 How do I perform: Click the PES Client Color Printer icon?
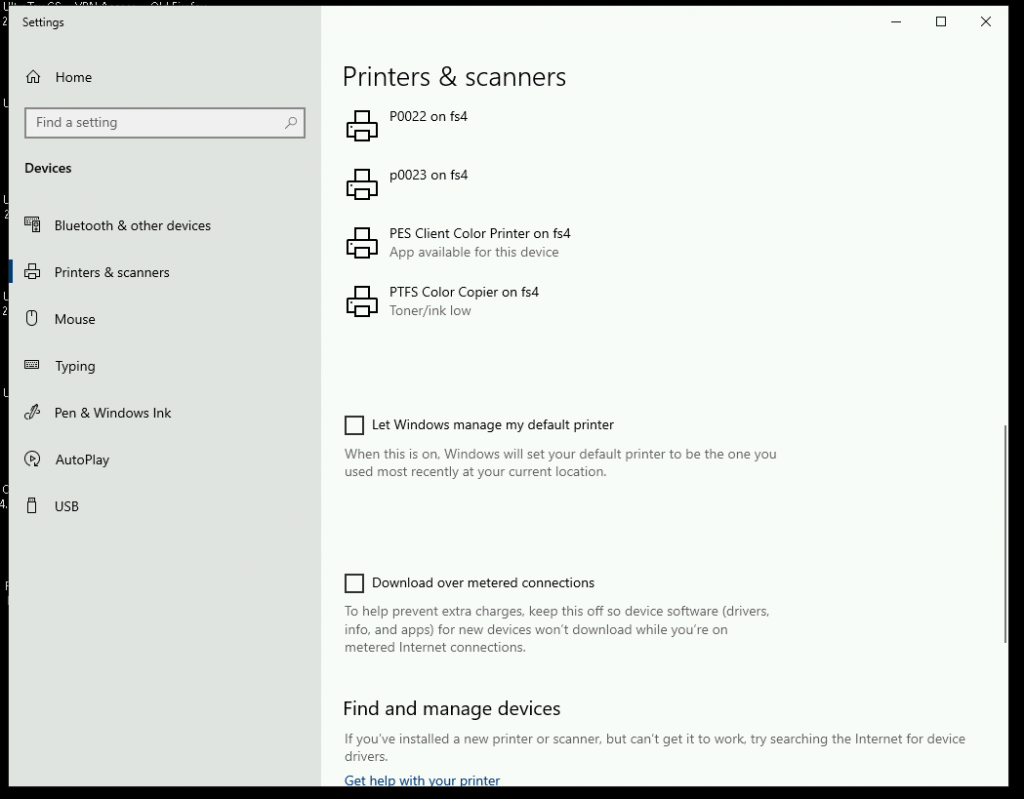pyautogui.click(x=362, y=243)
